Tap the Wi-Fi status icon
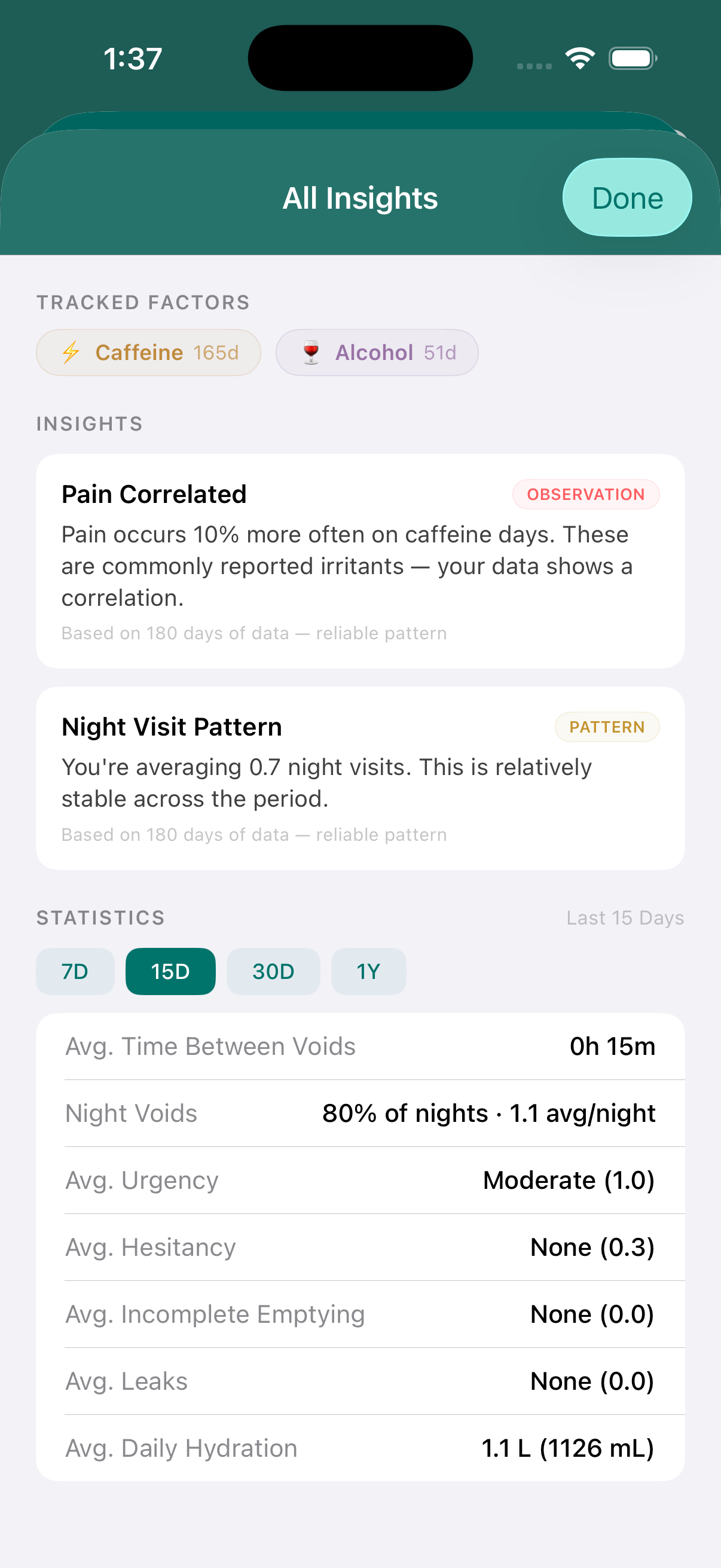This screenshot has height=1568, width=721. (x=579, y=57)
